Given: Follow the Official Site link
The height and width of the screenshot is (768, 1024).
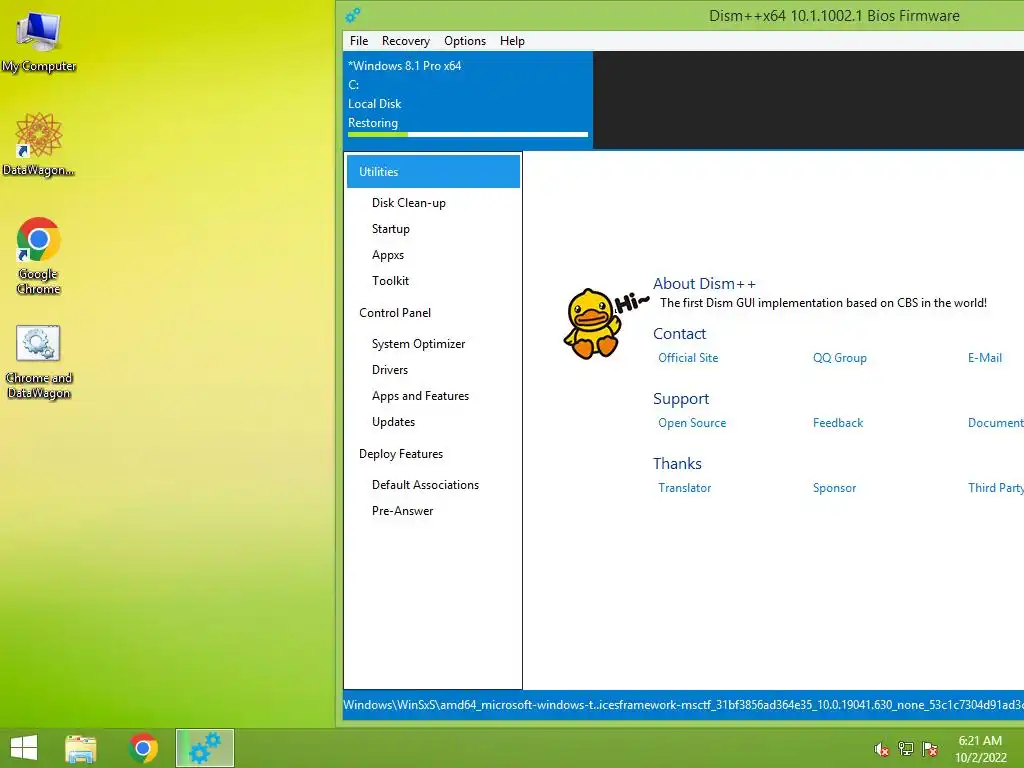Looking at the screenshot, I should [x=688, y=358].
